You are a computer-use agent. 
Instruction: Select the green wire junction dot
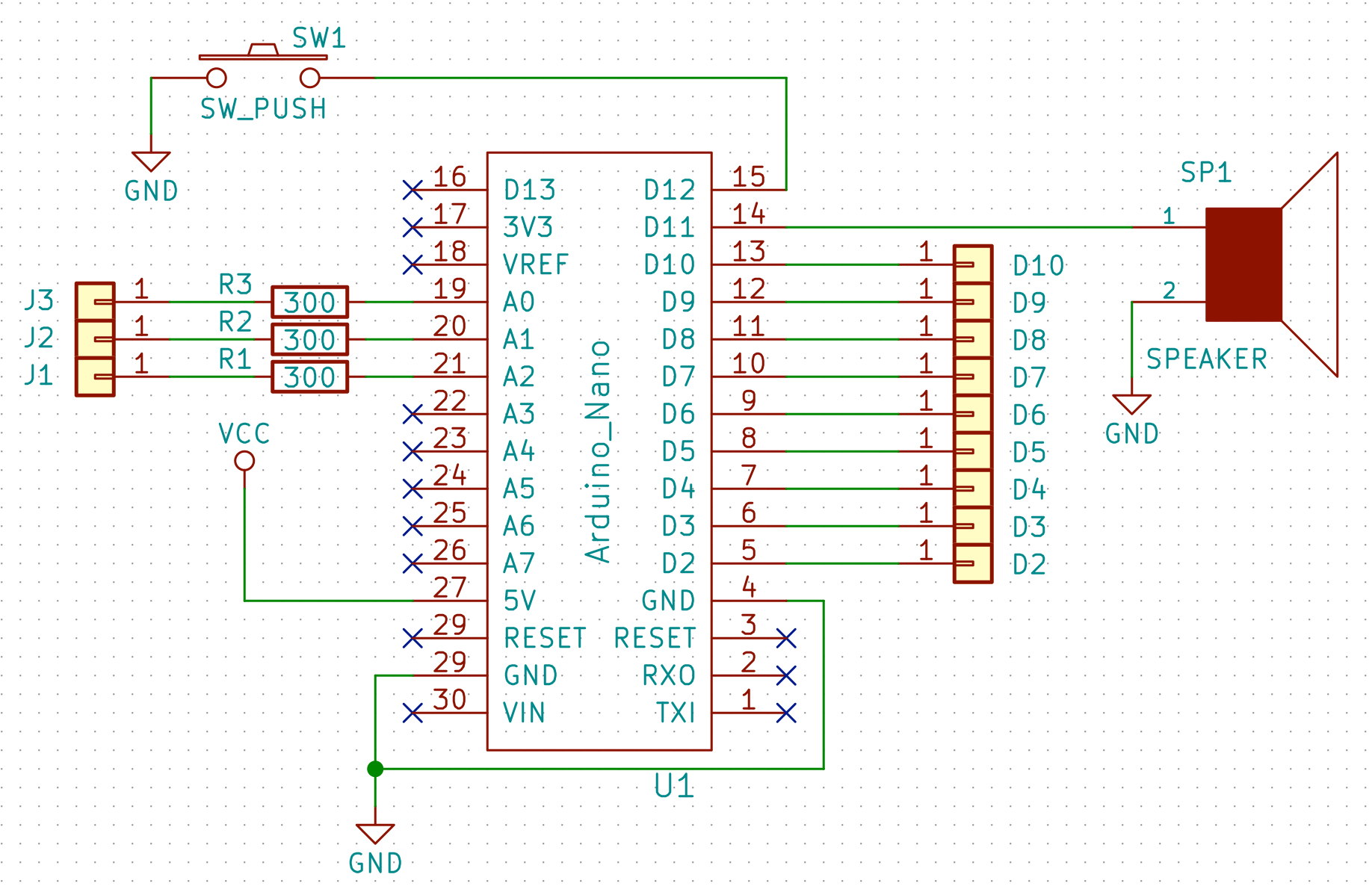[375, 768]
